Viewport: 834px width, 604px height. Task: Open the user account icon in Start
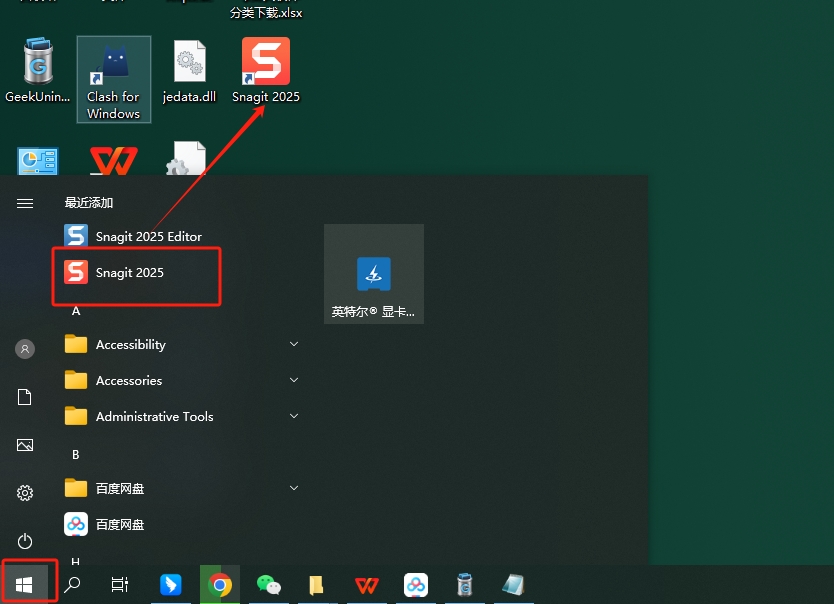(x=25, y=349)
